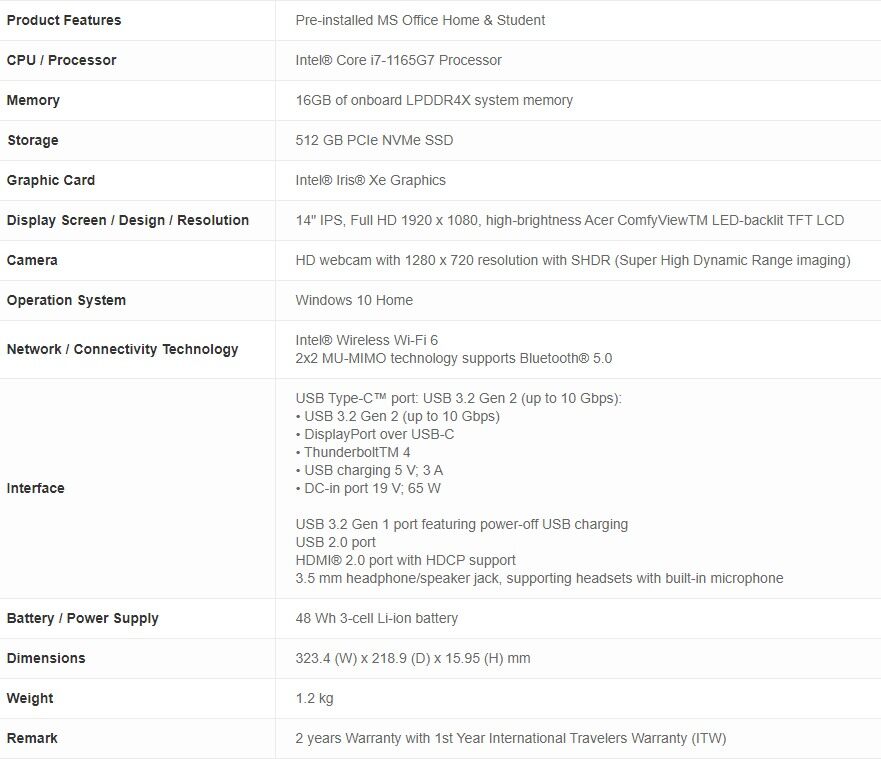Click the Dimensions row label
Screen dimensions: 881x759
click(46, 658)
